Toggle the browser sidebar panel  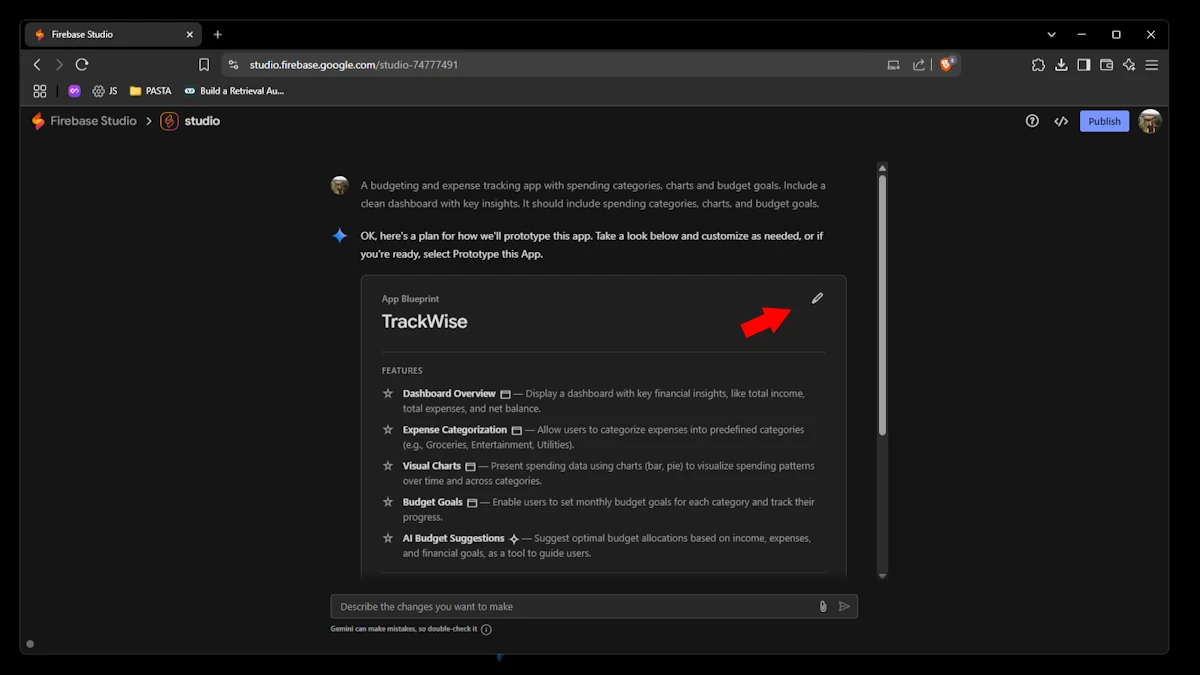tap(1083, 64)
